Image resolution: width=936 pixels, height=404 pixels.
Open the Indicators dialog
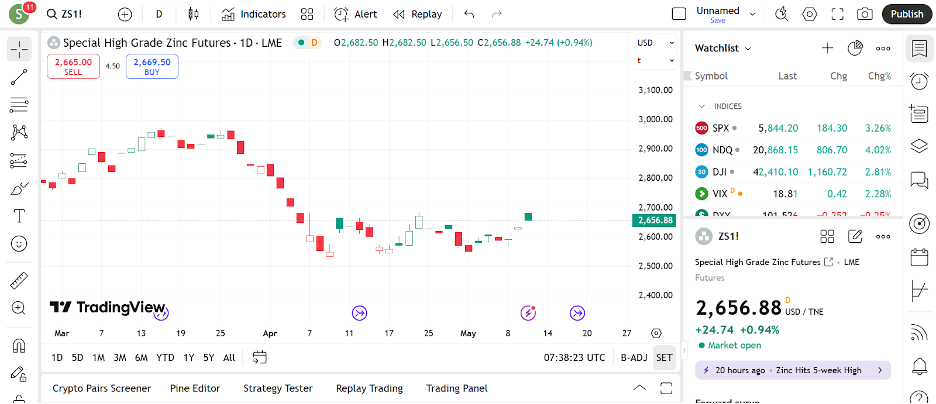point(253,14)
